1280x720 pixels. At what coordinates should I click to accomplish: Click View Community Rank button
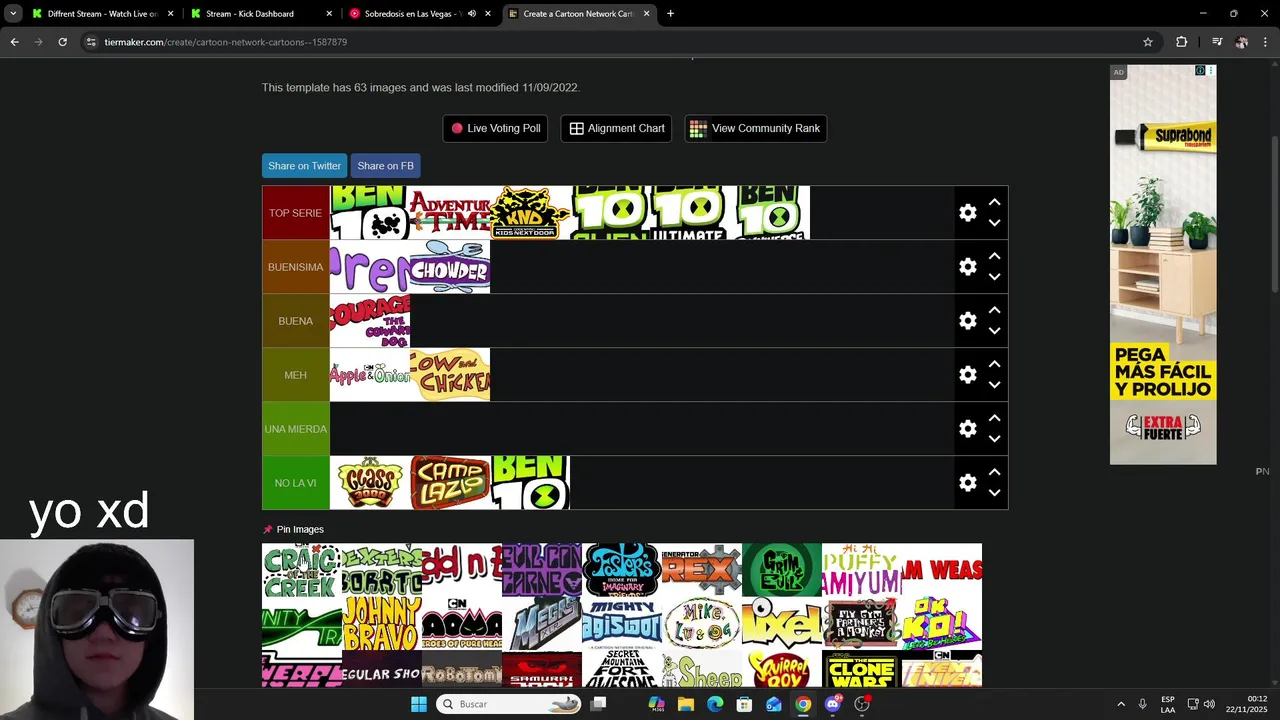(x=755, y=128)
